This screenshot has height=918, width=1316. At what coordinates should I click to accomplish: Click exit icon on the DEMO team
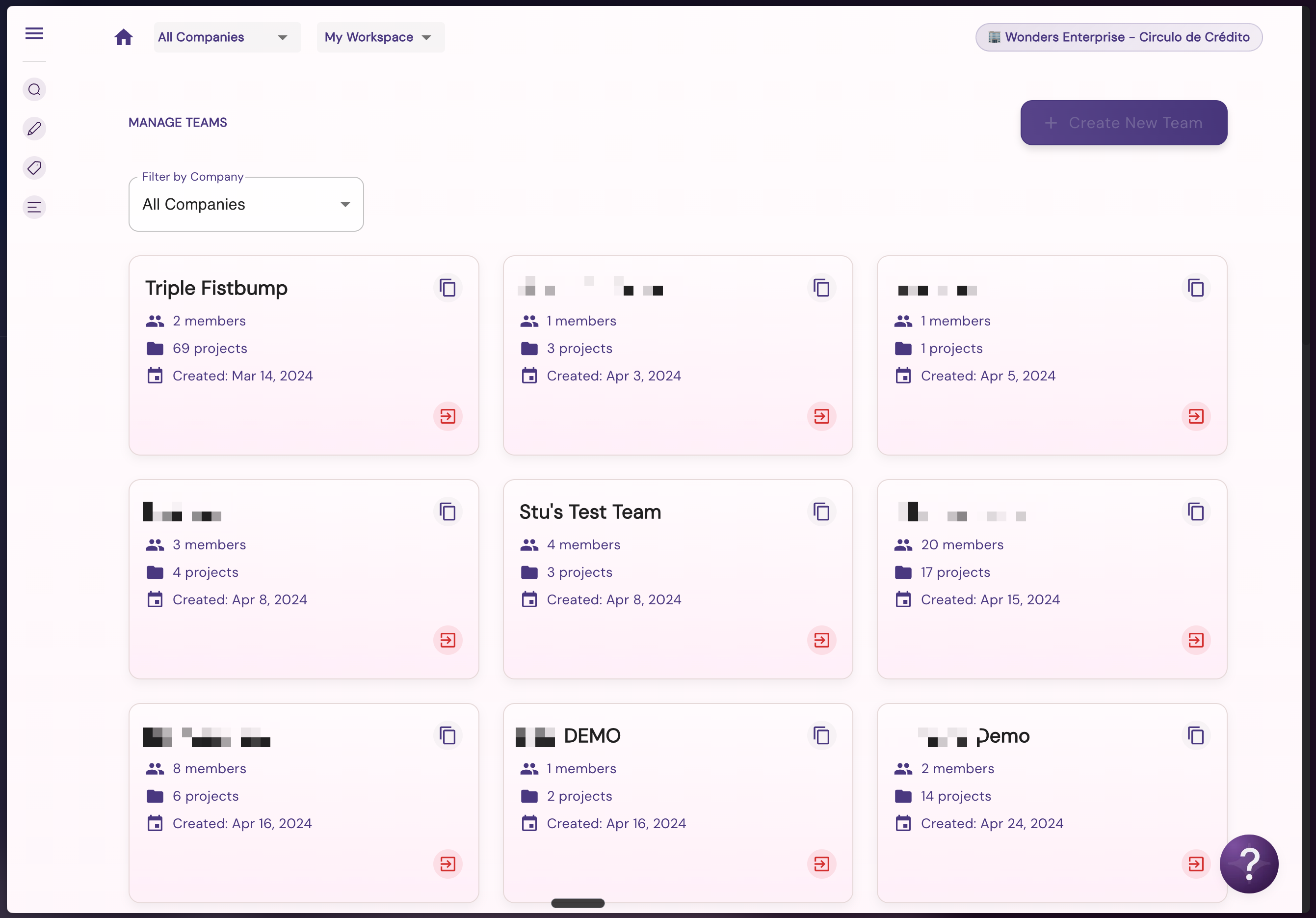[821, 864]
